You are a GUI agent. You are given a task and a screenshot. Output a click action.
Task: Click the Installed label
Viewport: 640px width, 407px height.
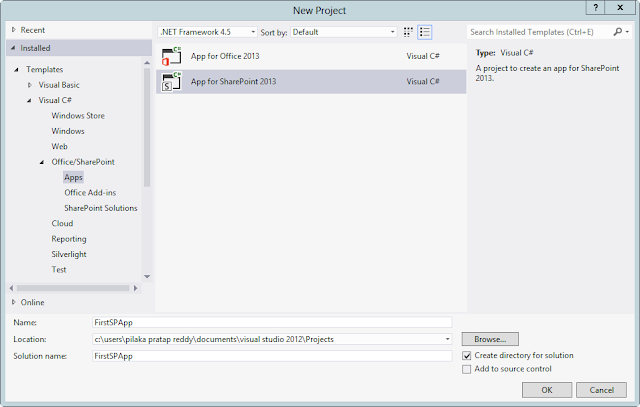click(x=36, y=48)
